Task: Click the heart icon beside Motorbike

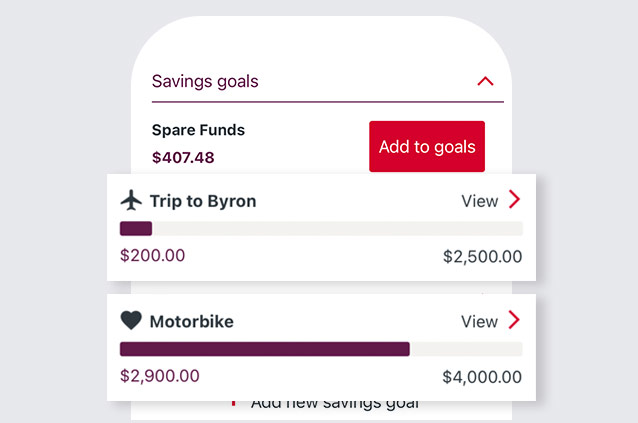Action: point(131,321)
